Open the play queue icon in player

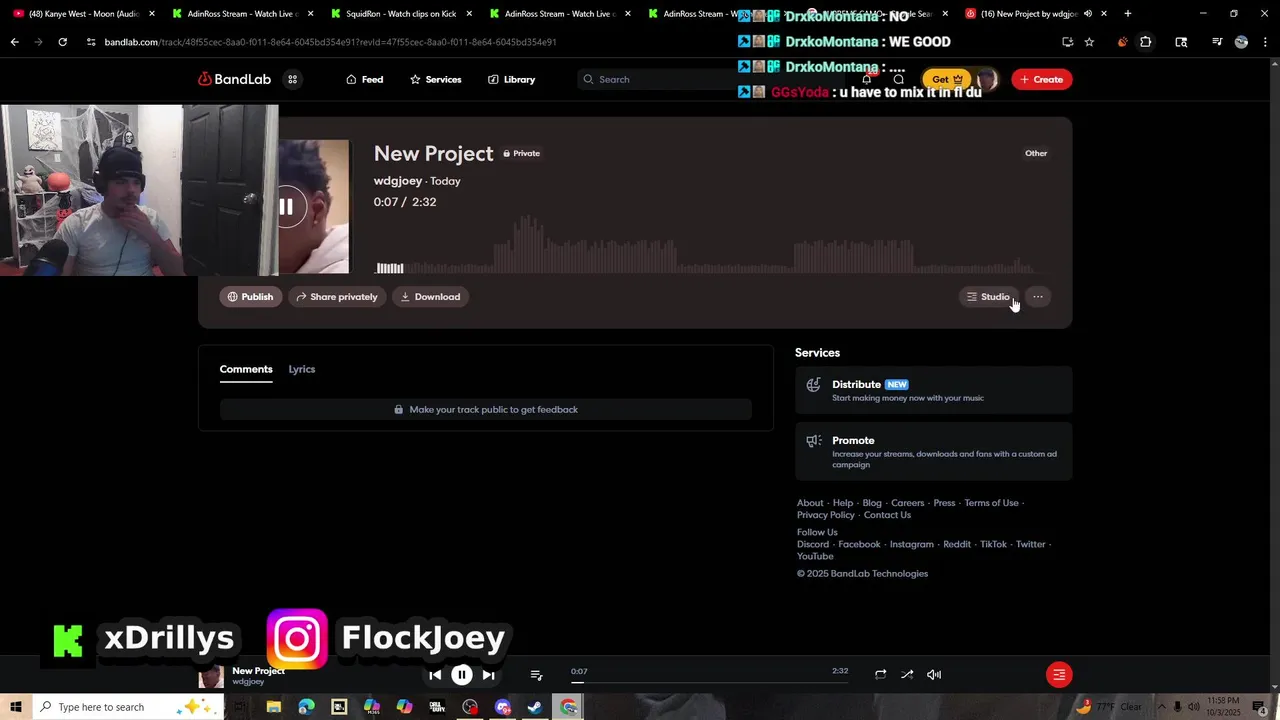click(536, 675)
